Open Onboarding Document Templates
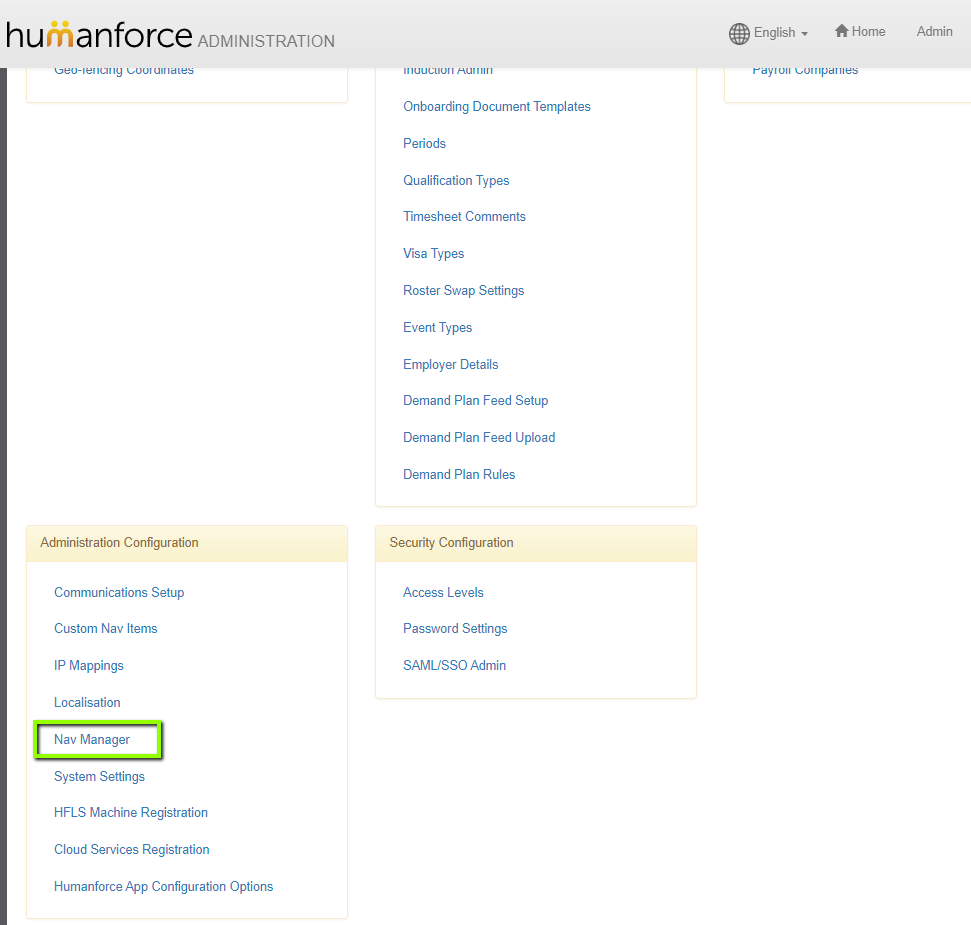The image size is (971, 925). tap(497, 106)
